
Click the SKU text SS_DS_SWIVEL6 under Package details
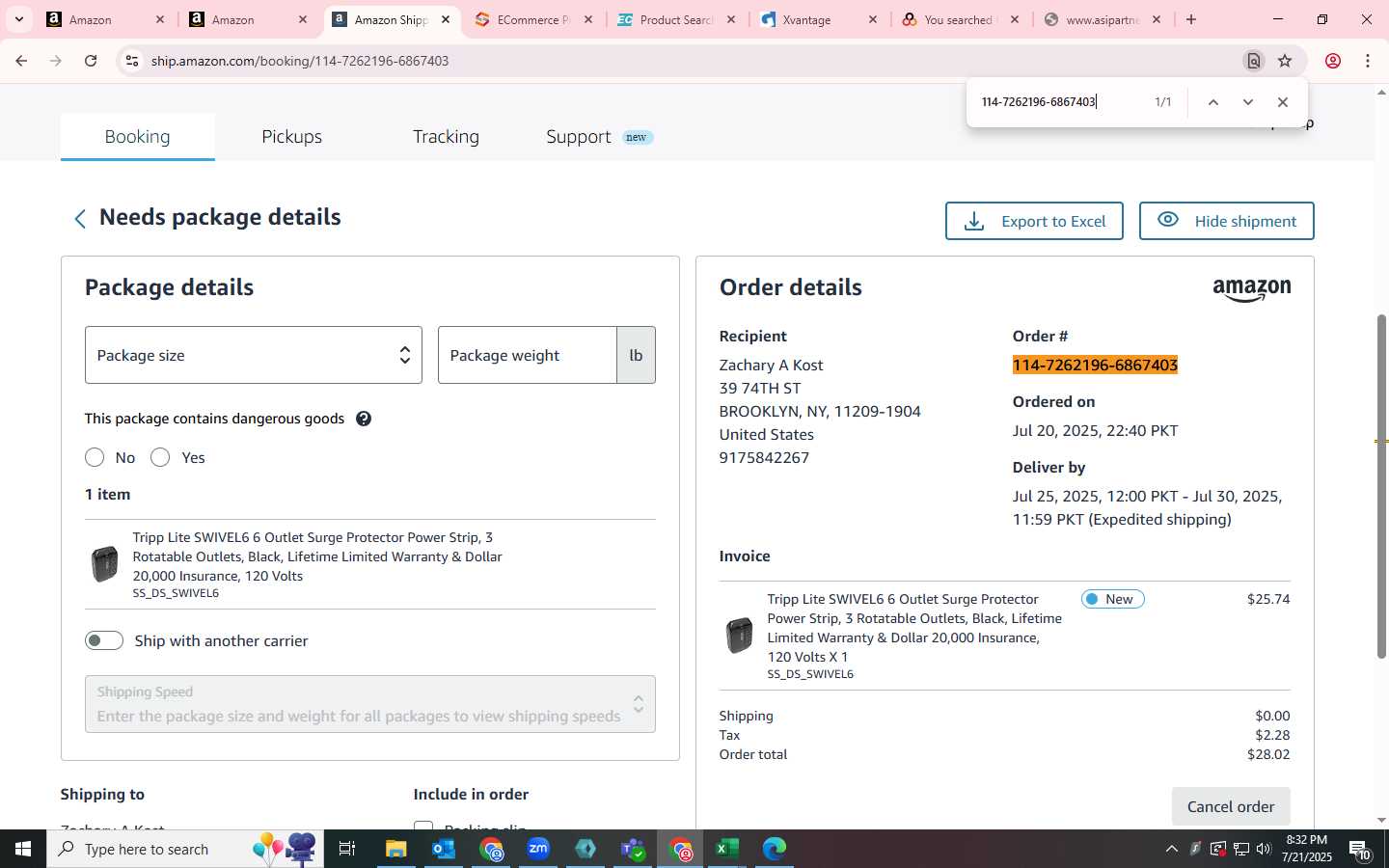click(x=176, y=593)
